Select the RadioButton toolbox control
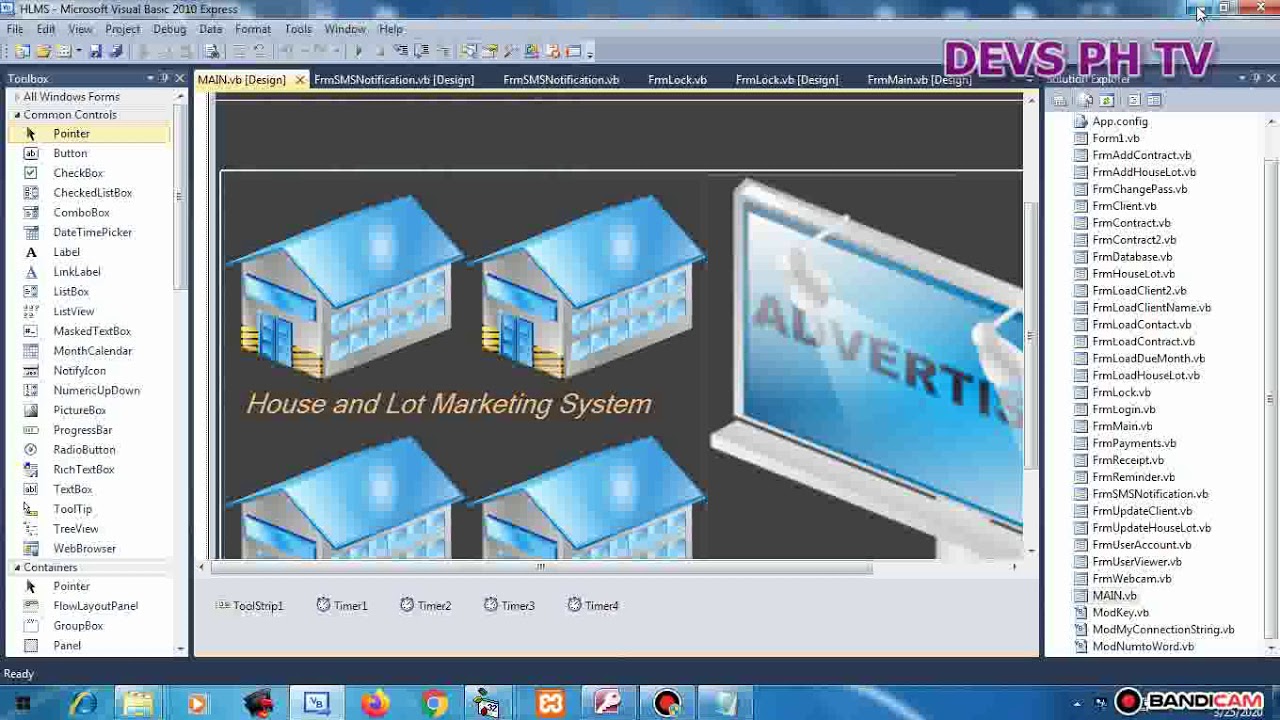 pyautogui.click(x=84, y=450)
